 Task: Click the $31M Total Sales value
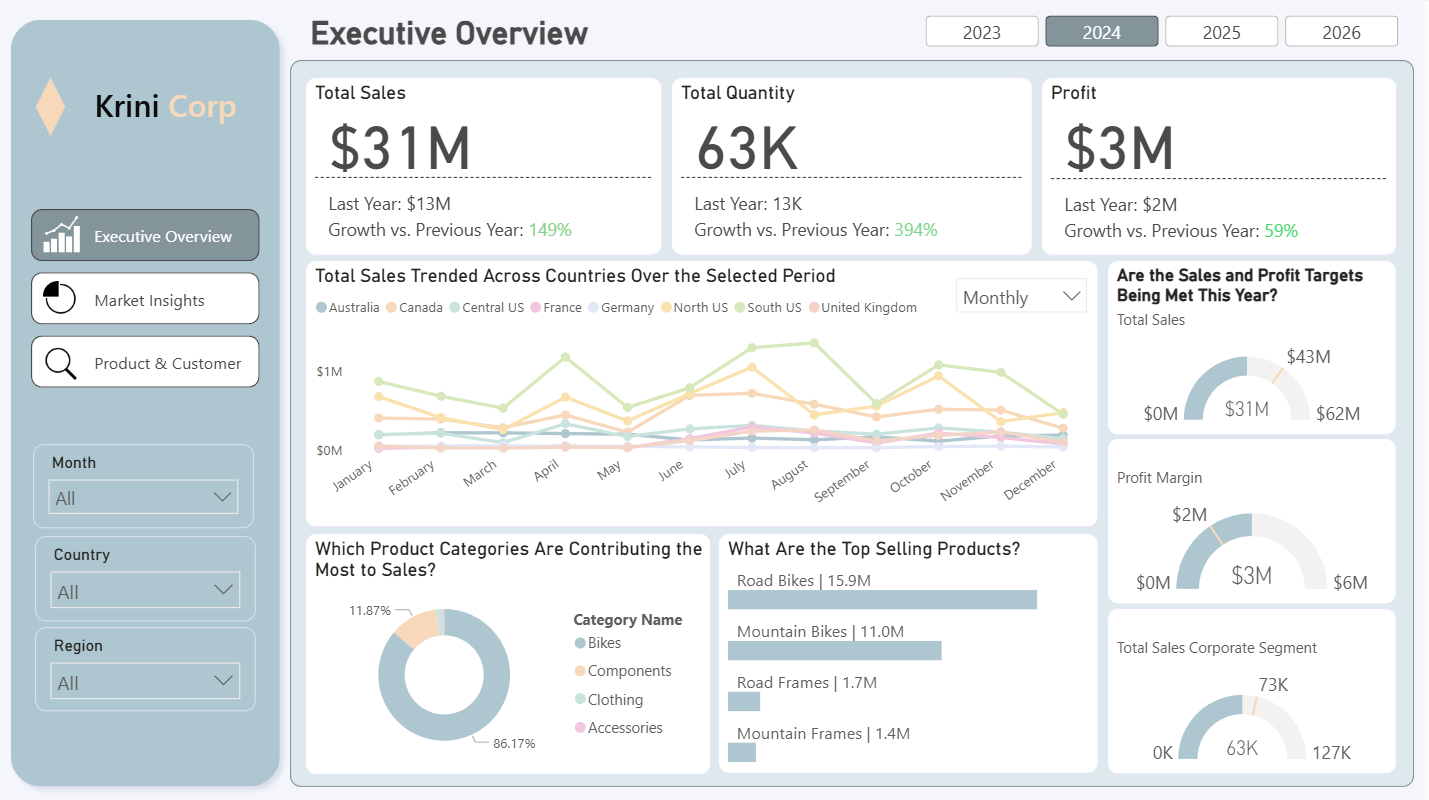(x=400, y=147)
